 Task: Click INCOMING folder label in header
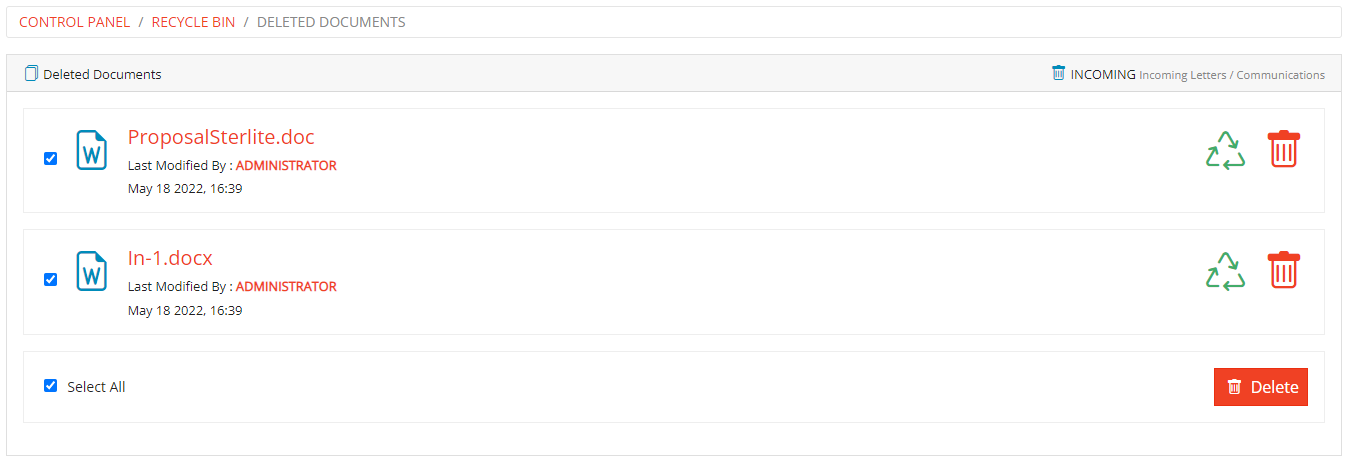pyautogui.click(x=1103, y=74)
